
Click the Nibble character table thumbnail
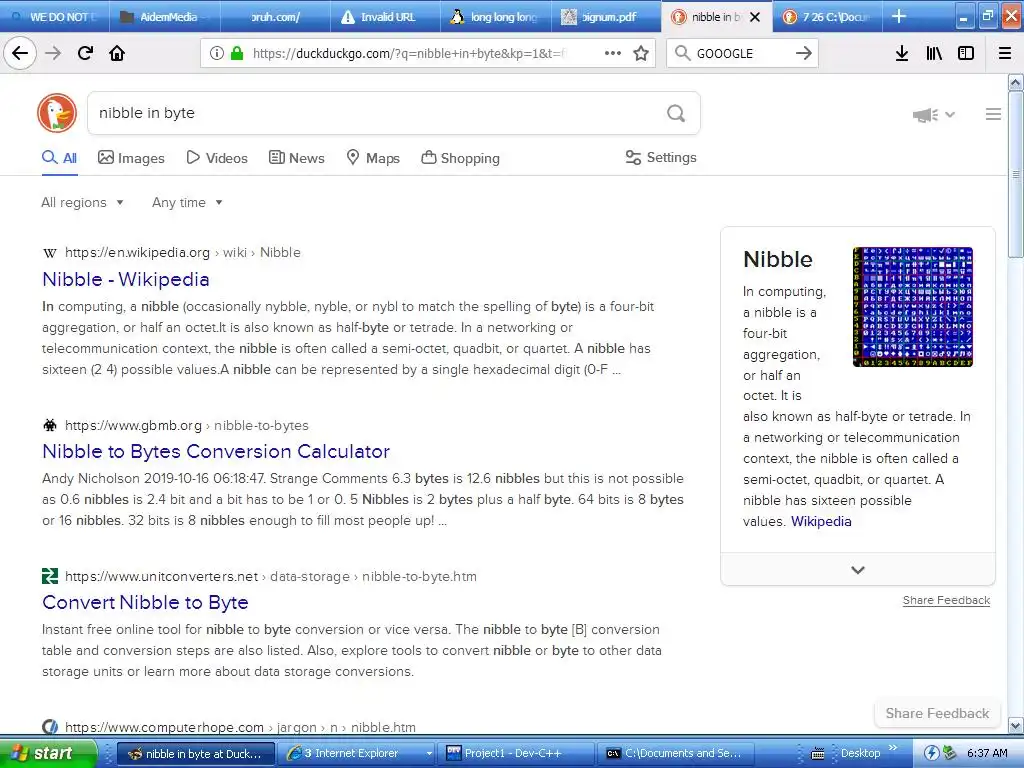912,307
